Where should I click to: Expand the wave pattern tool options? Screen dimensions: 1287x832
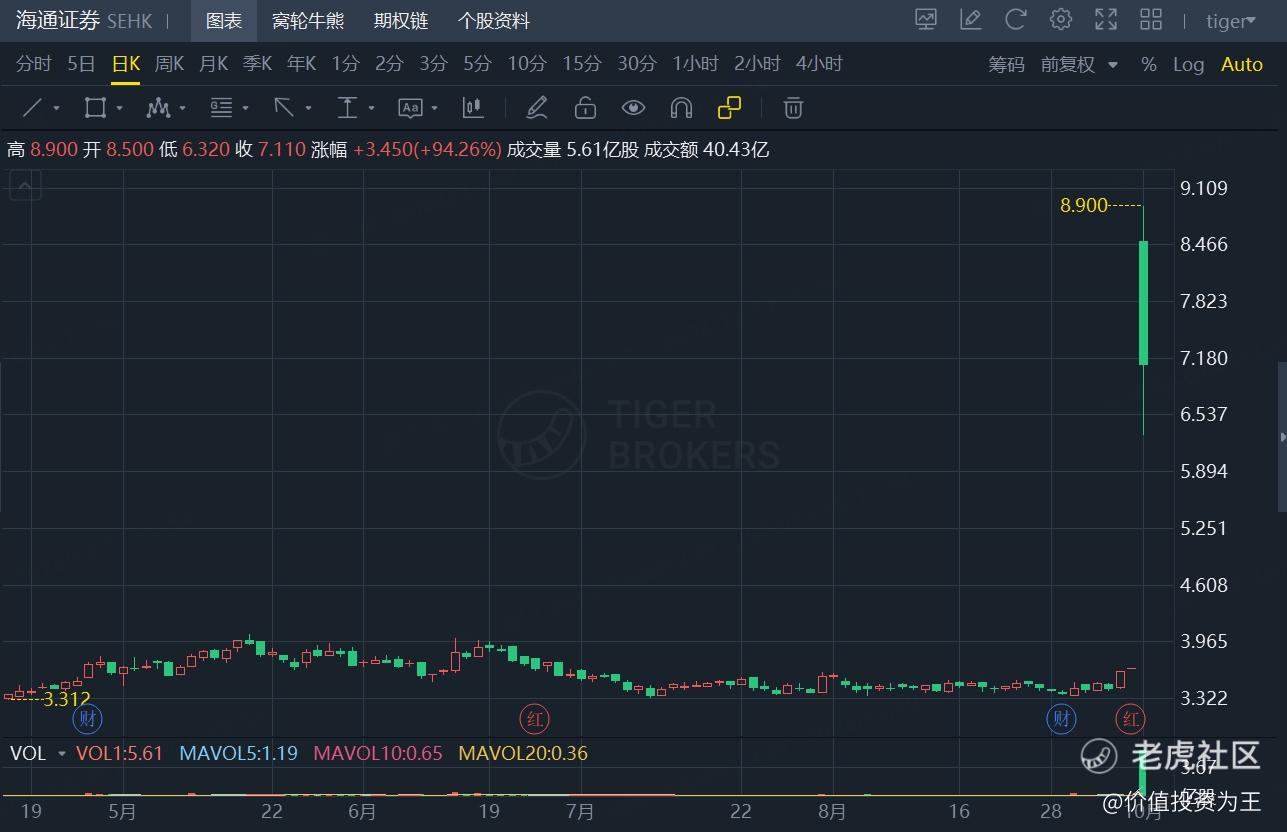click(182, 108)
